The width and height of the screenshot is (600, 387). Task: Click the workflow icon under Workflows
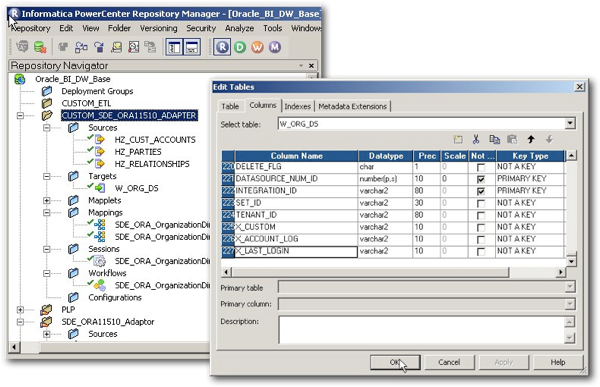click(x=99, y=285)
